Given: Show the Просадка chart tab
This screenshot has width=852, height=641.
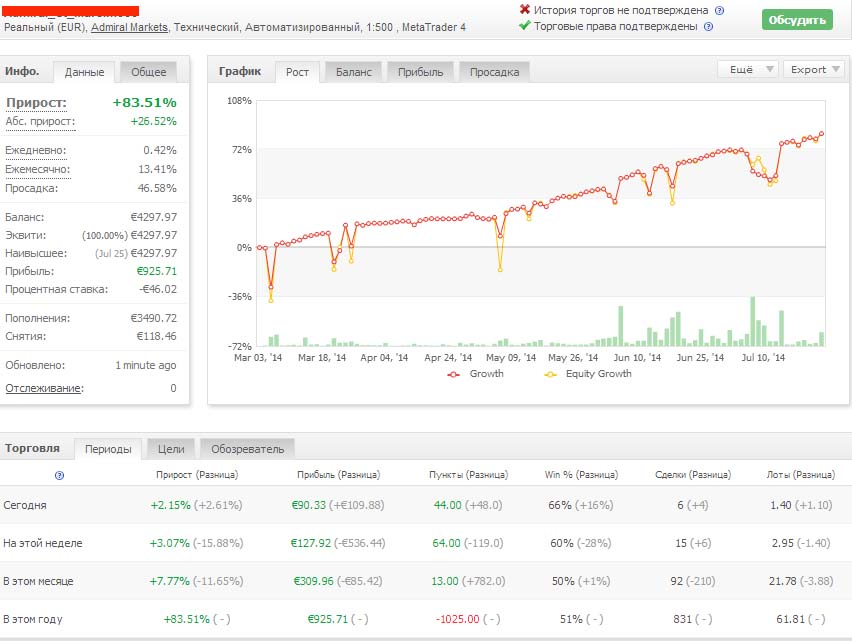Looking at the screenshot, I should (494, 71).
